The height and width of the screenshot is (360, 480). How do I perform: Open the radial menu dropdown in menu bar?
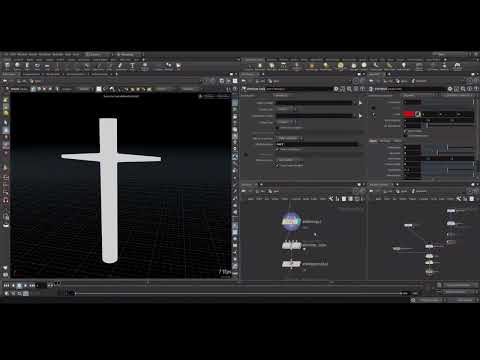[130, 54]
